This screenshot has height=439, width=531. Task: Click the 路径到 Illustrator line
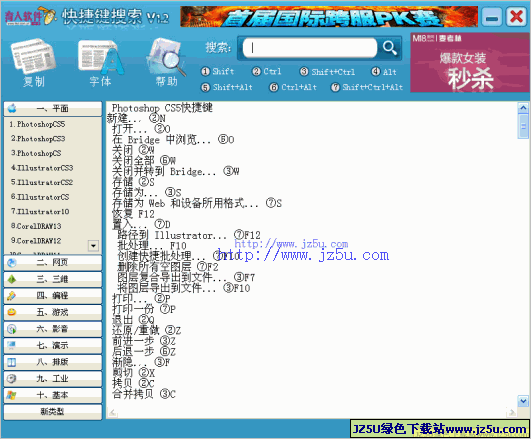click(x=189, y=235)
